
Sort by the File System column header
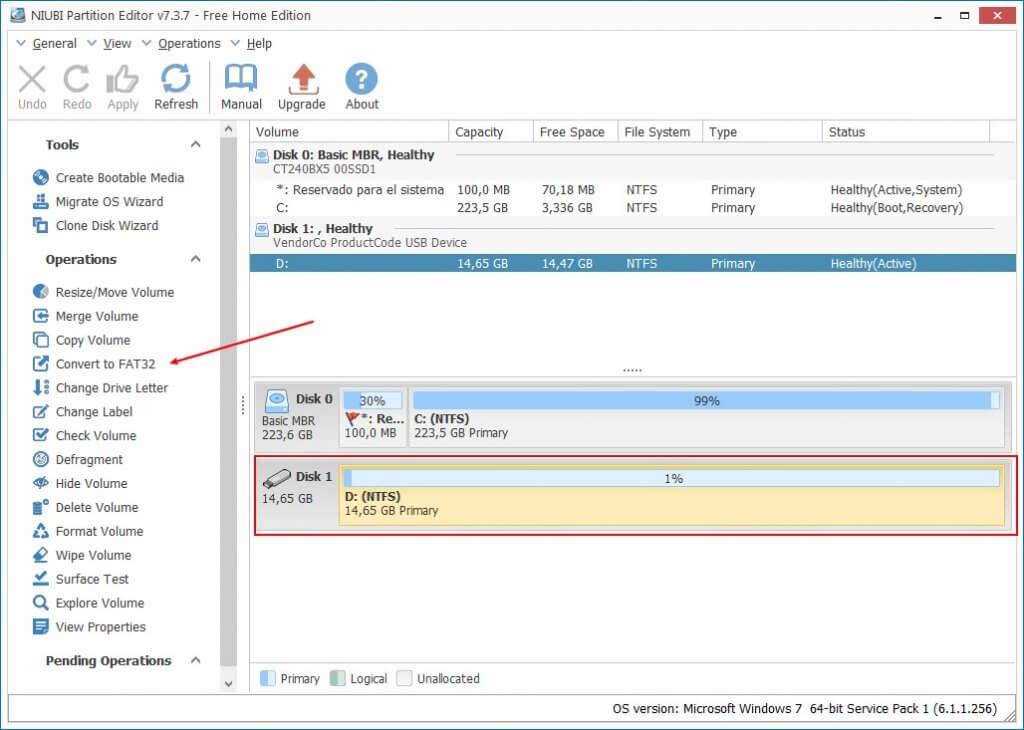coord(660,131)
